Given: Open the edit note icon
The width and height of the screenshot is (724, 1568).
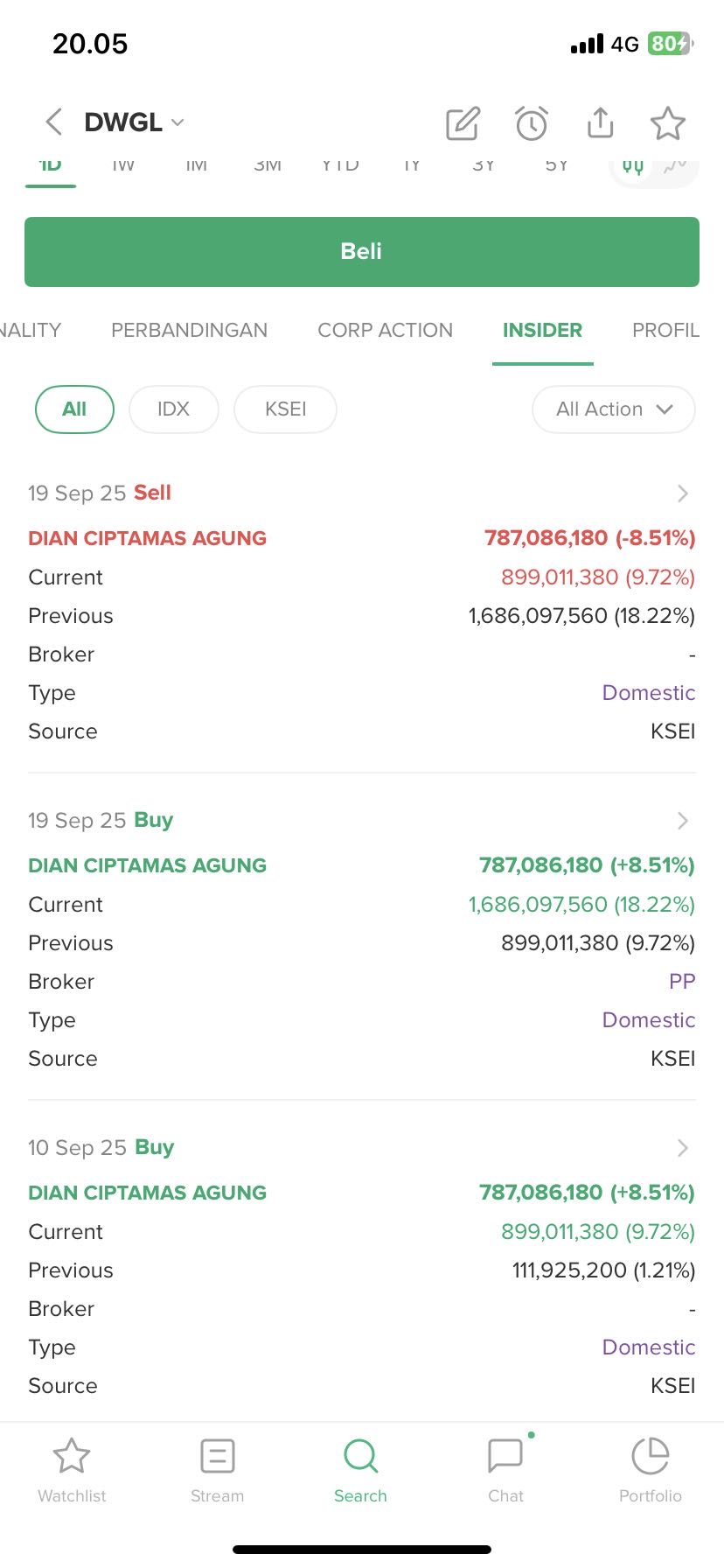Looking at the screenshot, I should 463,123.
